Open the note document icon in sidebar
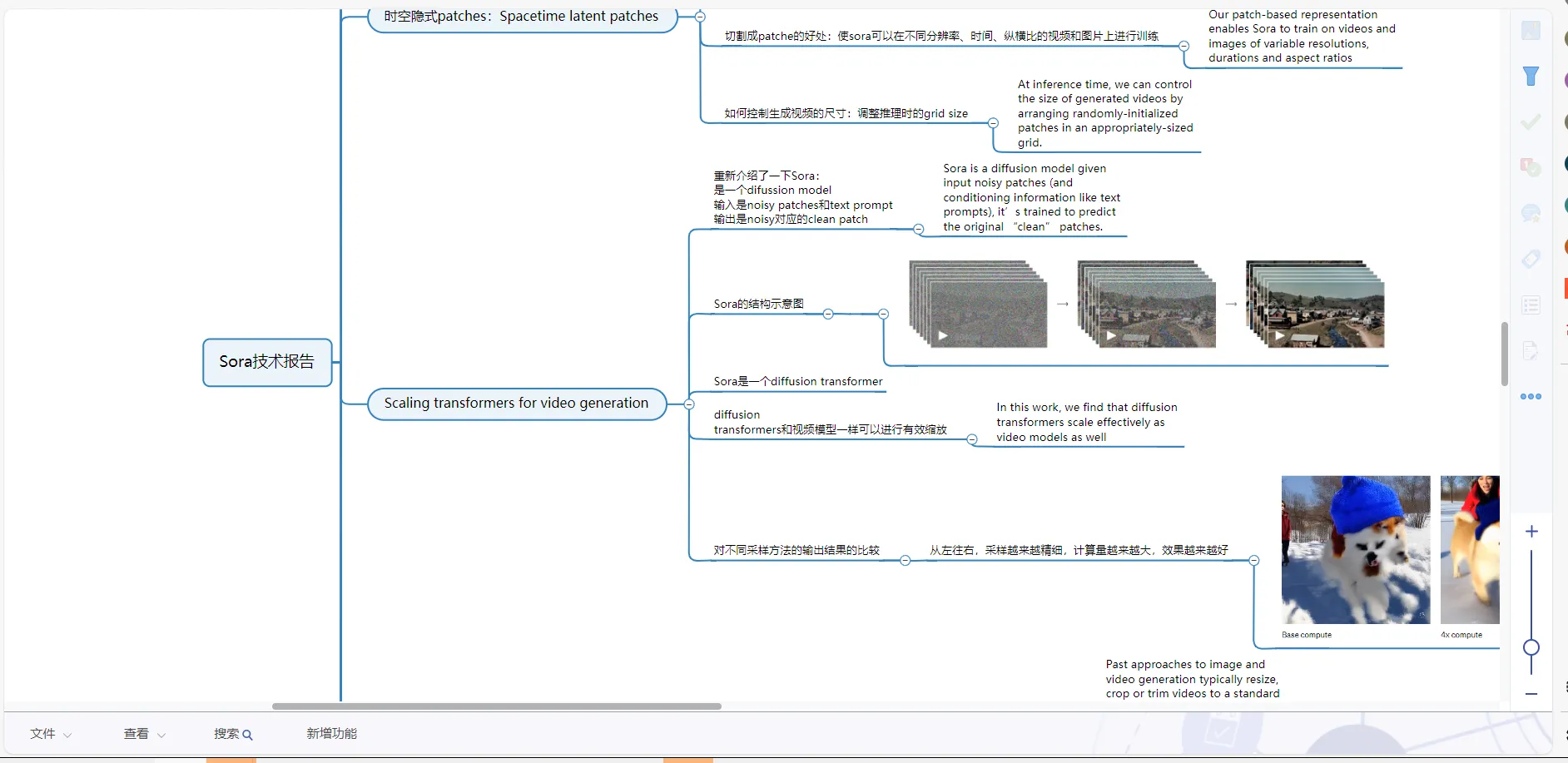 (x=1531, y=350)
